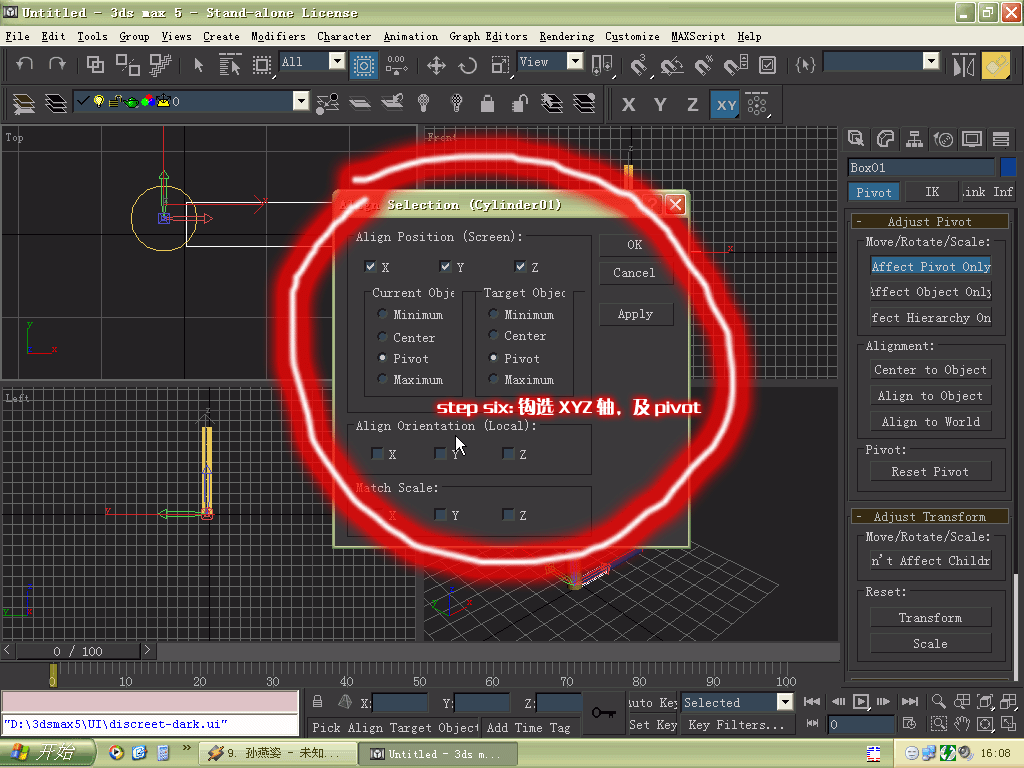1024x768 pixels.
Task: Open the named selection sets dropdown
Action: [931, 61]
